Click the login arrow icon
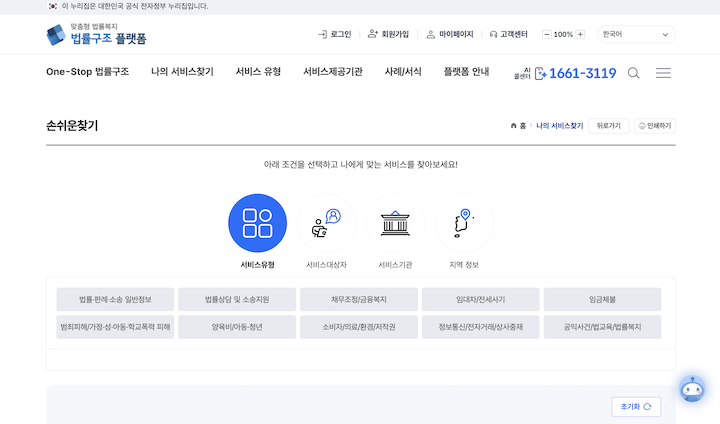The height and width of the screenshot is (424, 720). click(x=323, y=34)
